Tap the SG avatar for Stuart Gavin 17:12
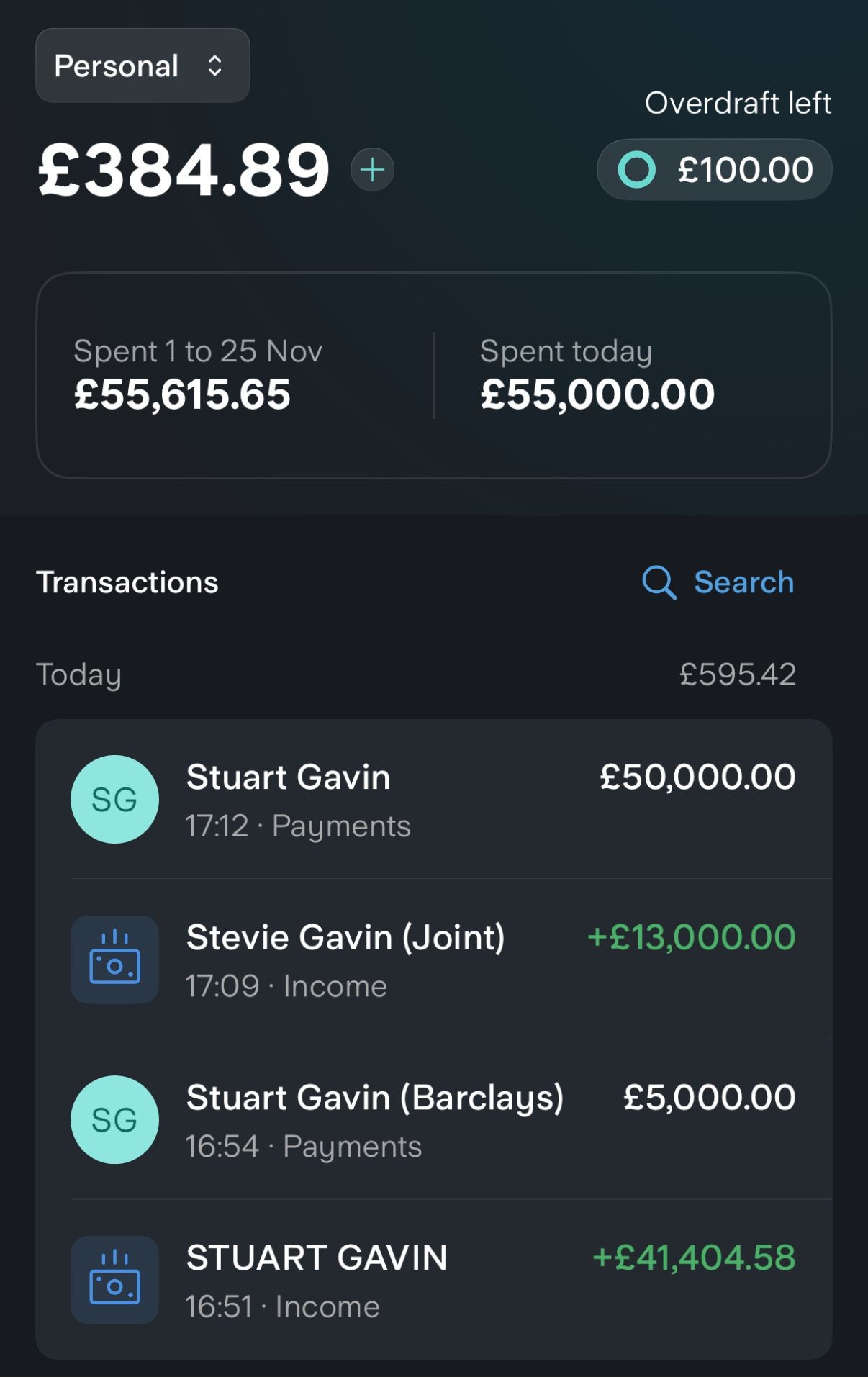The height and width of the screenshot is (1377, 868). pyautogui.click(x=114, y=799)
